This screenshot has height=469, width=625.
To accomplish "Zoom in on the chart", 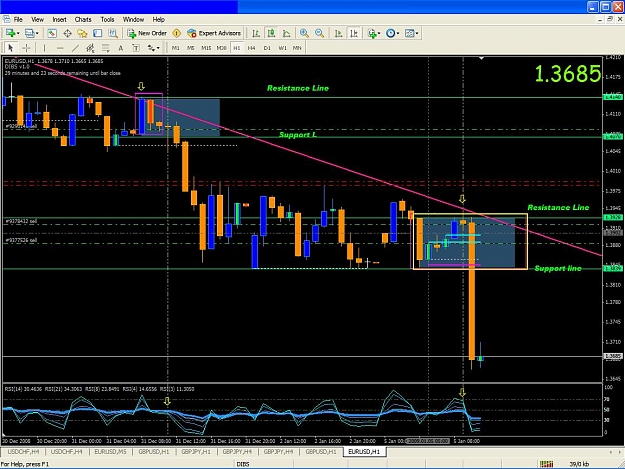I will click(304, 33).
